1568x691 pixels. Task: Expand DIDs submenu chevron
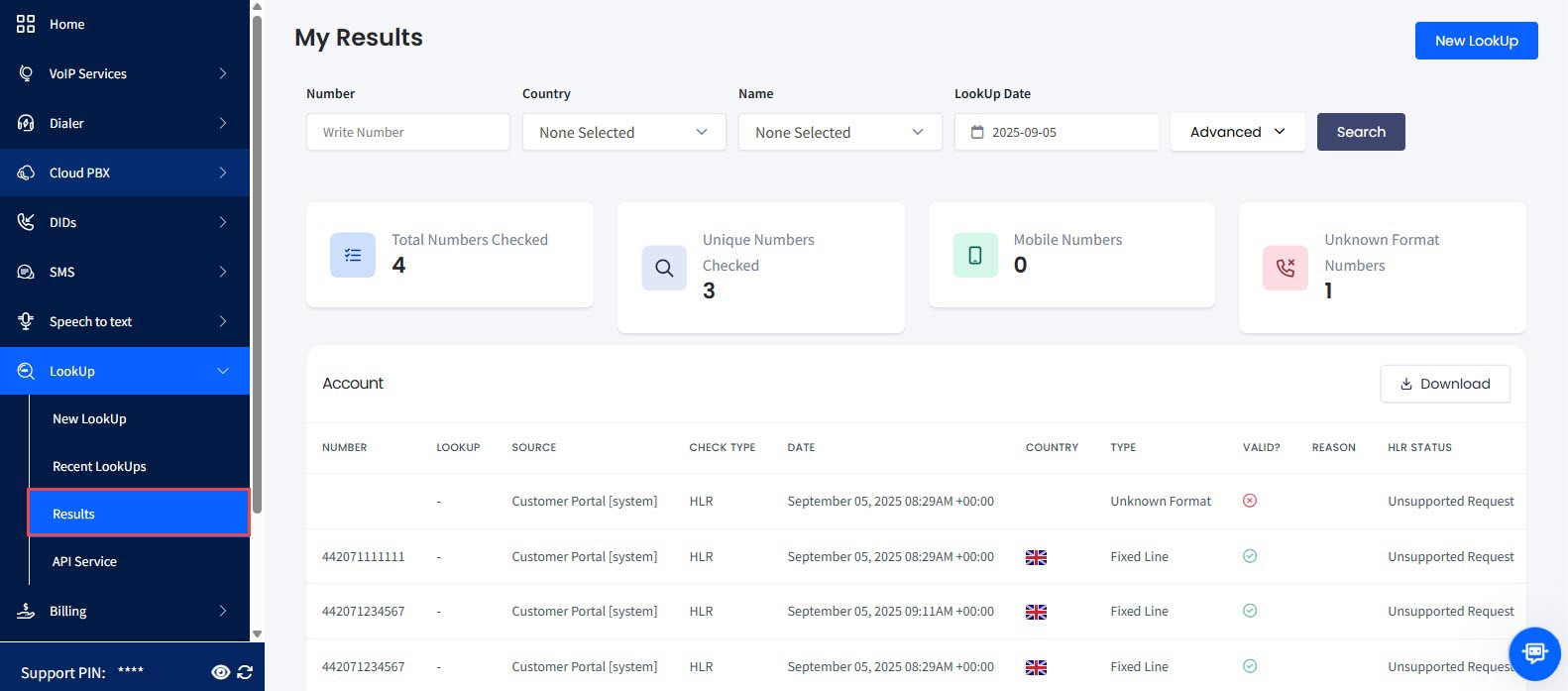click(223, 222)
